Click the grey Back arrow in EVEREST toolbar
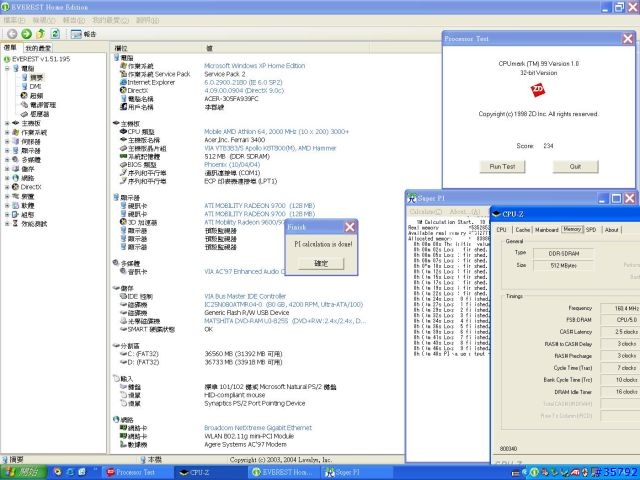Viewport: 640px width, 480px height. [x=12, y=34]
